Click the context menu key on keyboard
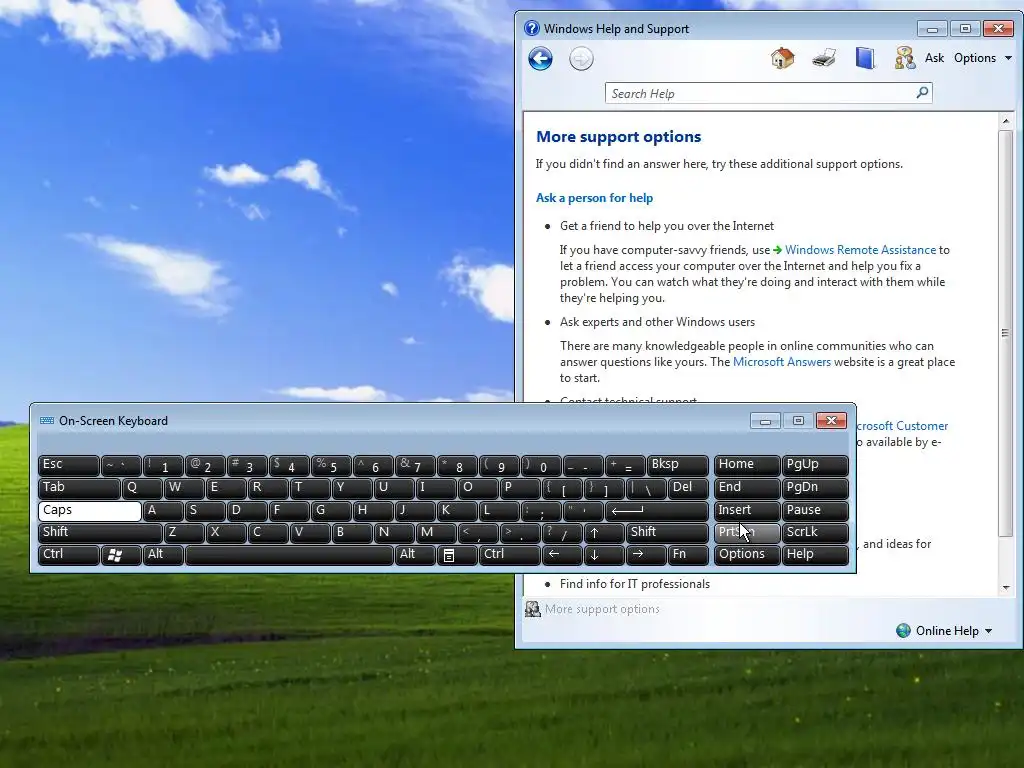Screen dimensions: 1024x768 457,555
